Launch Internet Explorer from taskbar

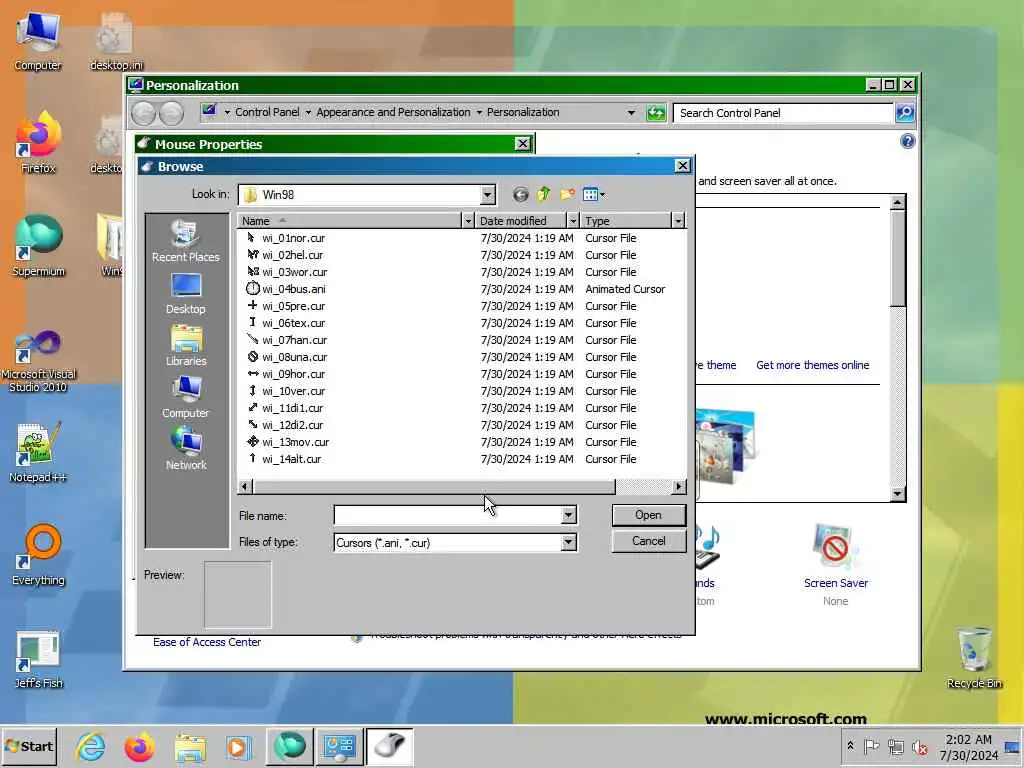(90, 746)
